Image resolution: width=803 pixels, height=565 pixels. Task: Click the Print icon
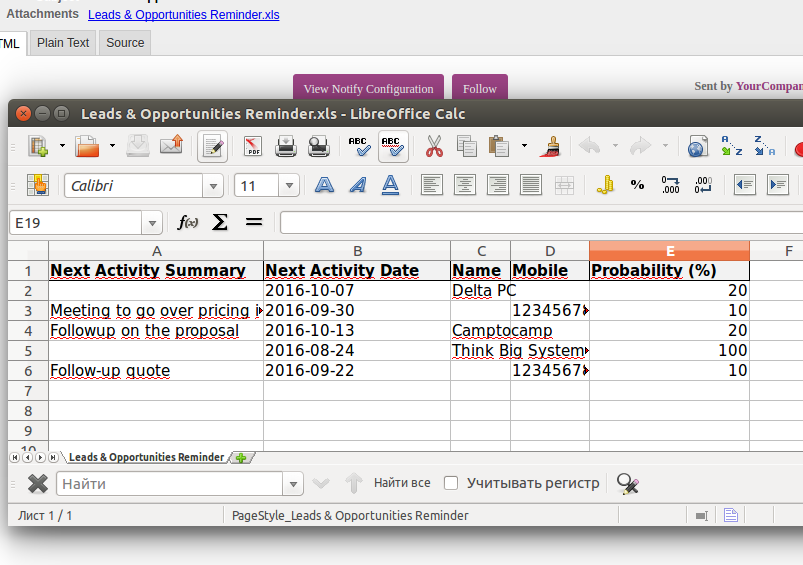click(285, 146)
